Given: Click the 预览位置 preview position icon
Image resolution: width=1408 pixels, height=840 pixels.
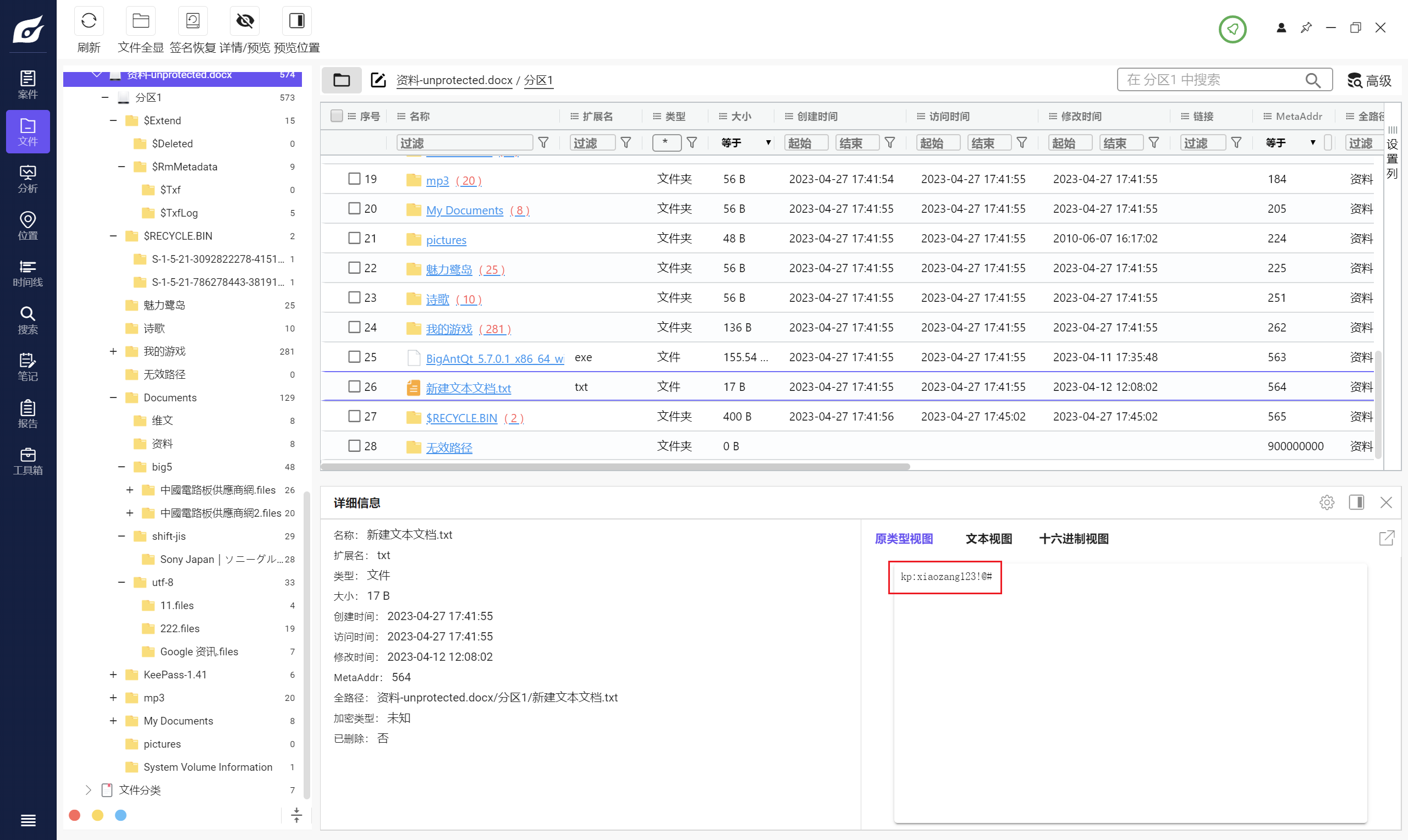Looking at the screenshot, I should (x=296, y=21).
